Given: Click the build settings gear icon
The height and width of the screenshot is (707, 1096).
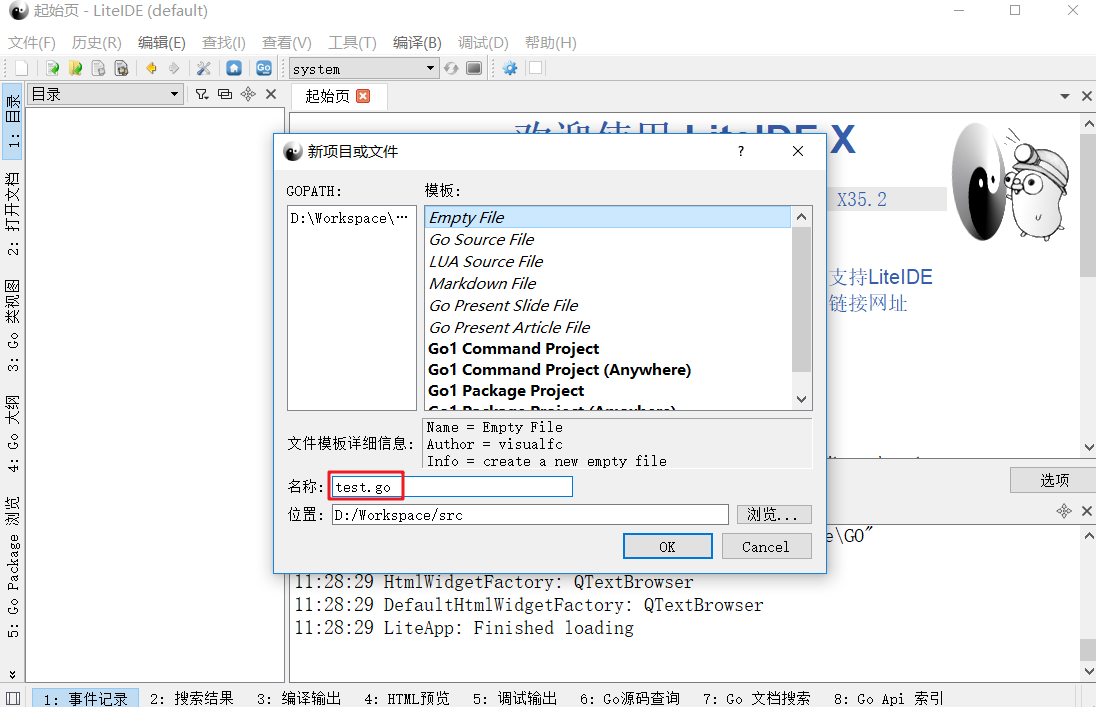Looking at the screenshot, I should pos(510,68).
